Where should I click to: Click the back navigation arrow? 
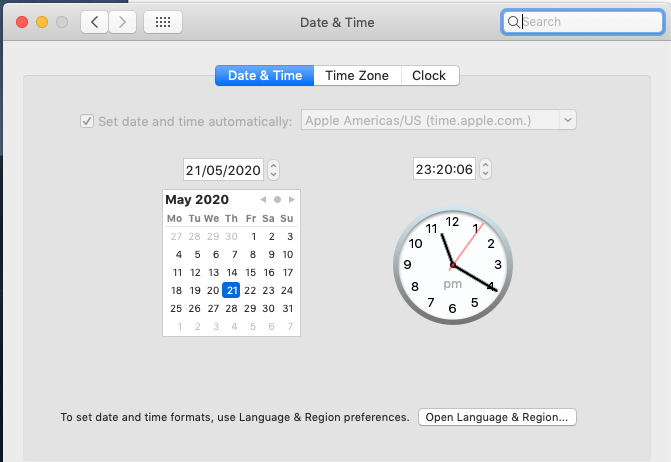pyautogui.click(x=94, y=22)
